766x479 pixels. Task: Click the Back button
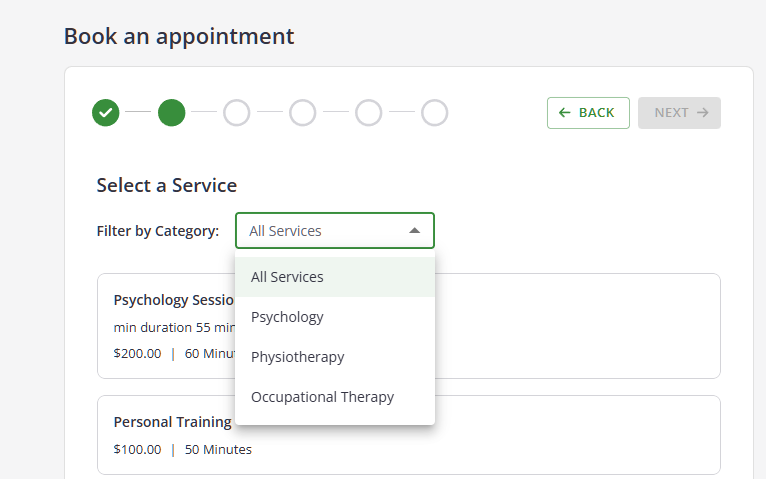pos(588,113)
